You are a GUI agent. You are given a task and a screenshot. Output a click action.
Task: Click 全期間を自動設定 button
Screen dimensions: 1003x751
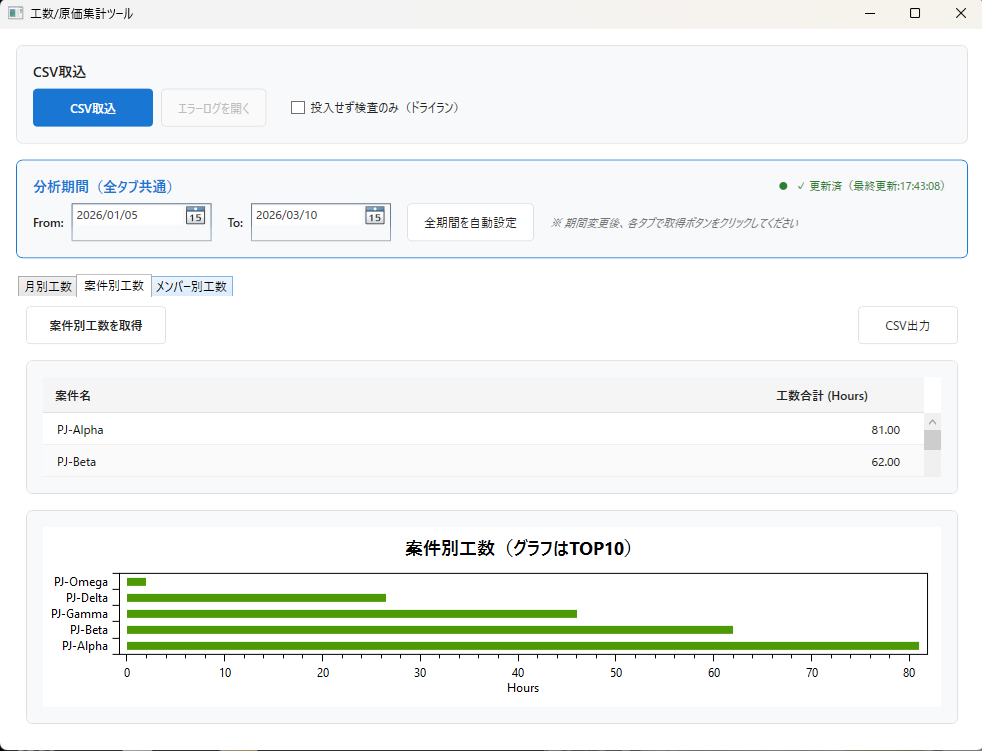pyautogui.click(x=470, y=223)
